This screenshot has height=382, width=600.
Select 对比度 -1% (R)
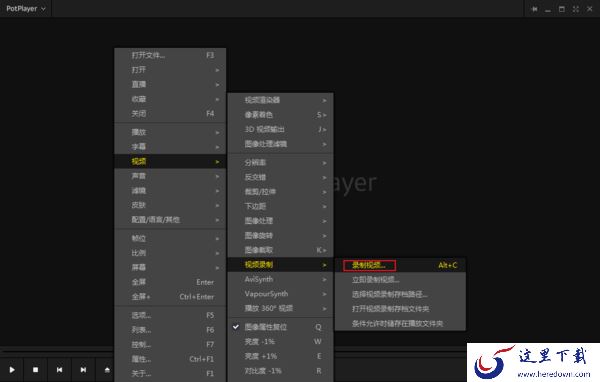click(280, 371)
